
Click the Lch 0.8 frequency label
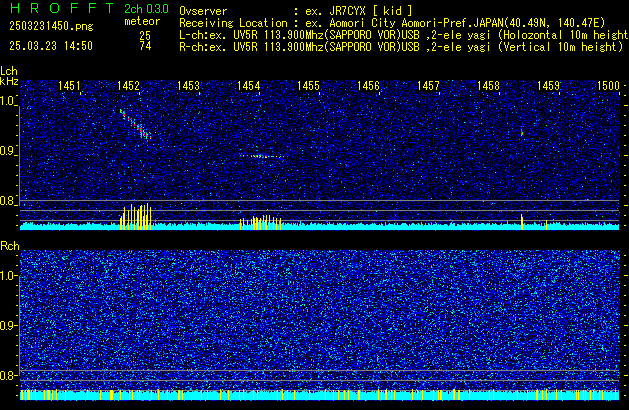point(8,201)
